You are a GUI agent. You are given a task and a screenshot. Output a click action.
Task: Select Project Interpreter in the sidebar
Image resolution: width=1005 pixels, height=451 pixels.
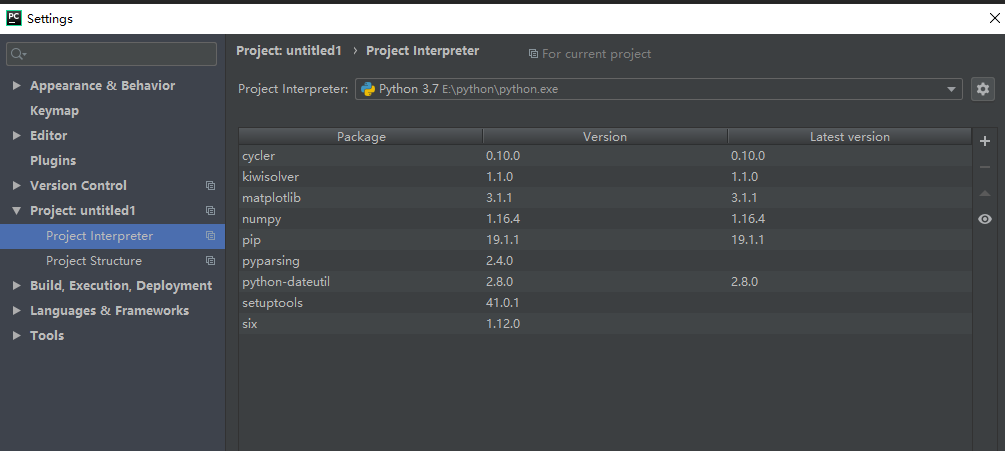112,236
